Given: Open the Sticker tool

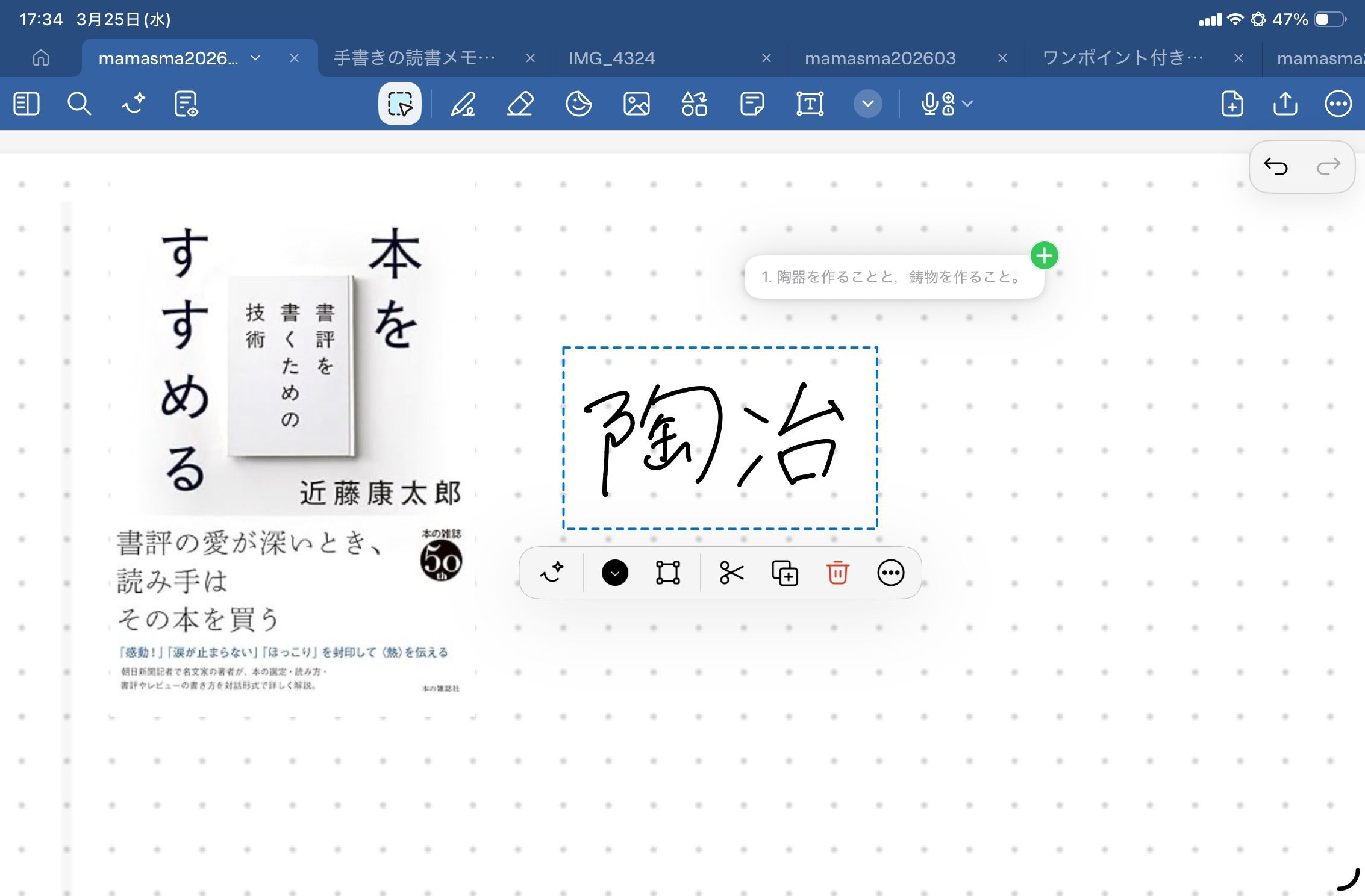Looking at the screenshot, I should tap(578, 104).
